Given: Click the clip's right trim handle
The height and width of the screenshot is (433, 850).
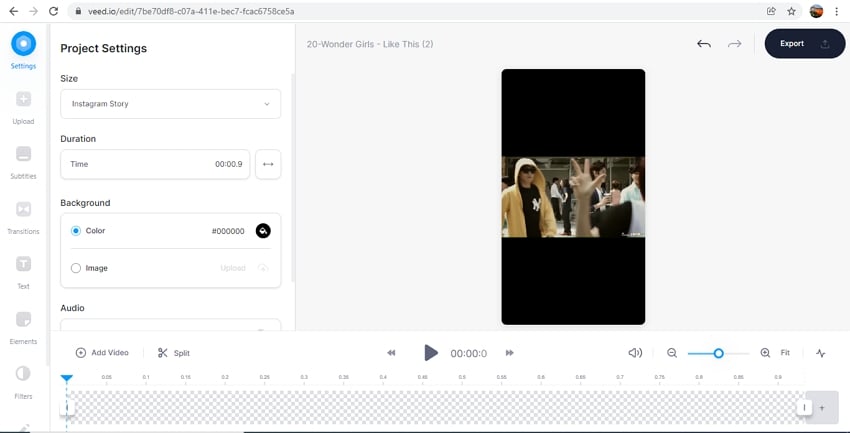Looking at the screenshot, I should point(804,408).
